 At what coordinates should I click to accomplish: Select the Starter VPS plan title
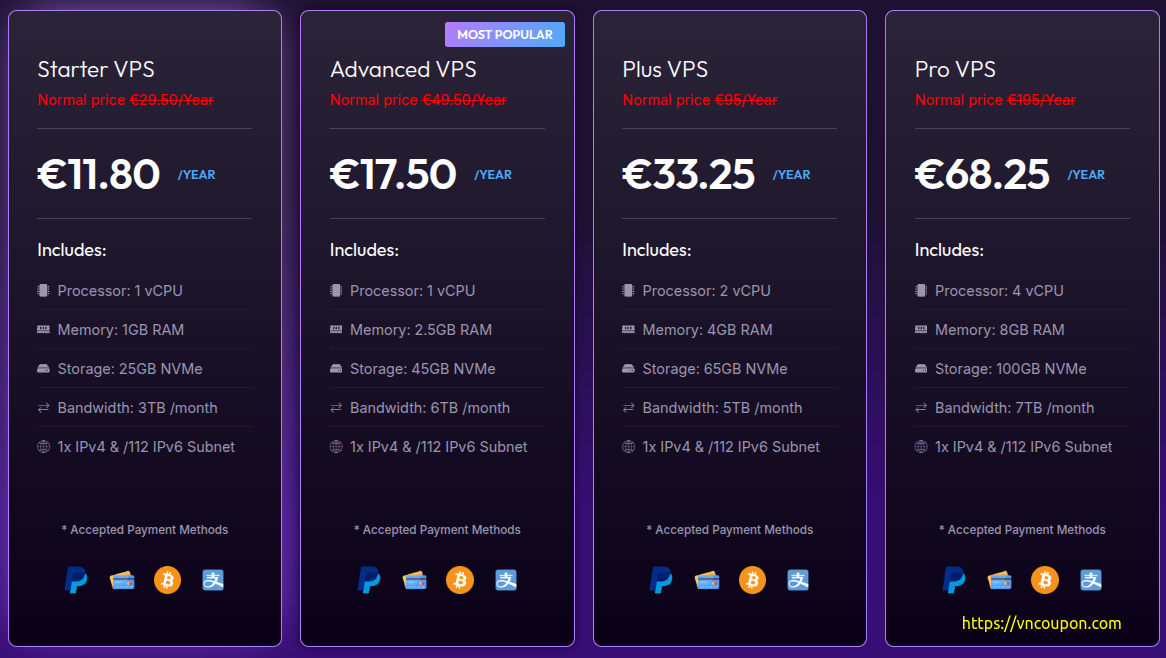pyautogui.click(x=96, y=69)
